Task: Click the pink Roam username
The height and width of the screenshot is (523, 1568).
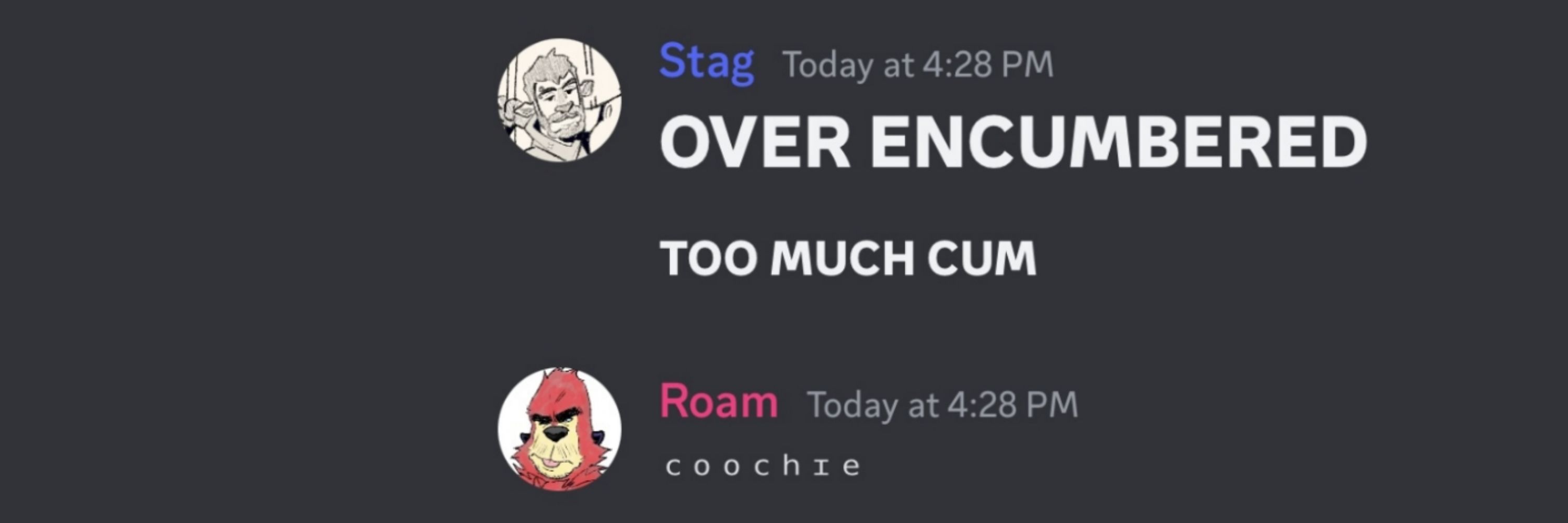Action: [x=719, y=402]
